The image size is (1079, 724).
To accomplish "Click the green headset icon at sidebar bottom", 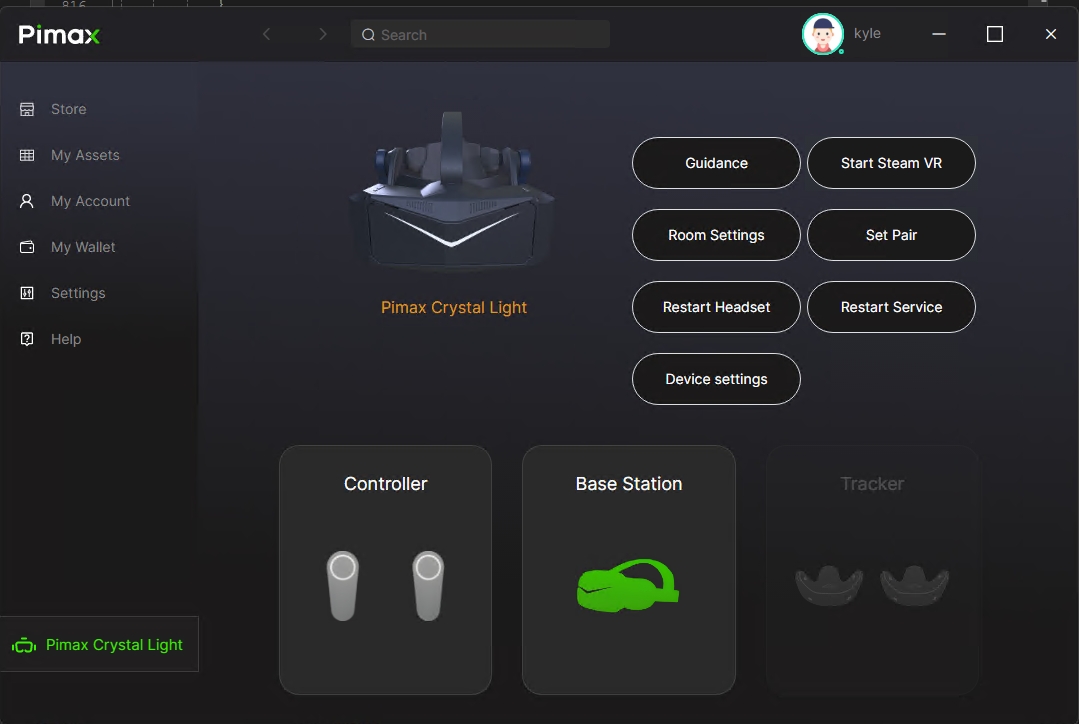I will 24,646.
